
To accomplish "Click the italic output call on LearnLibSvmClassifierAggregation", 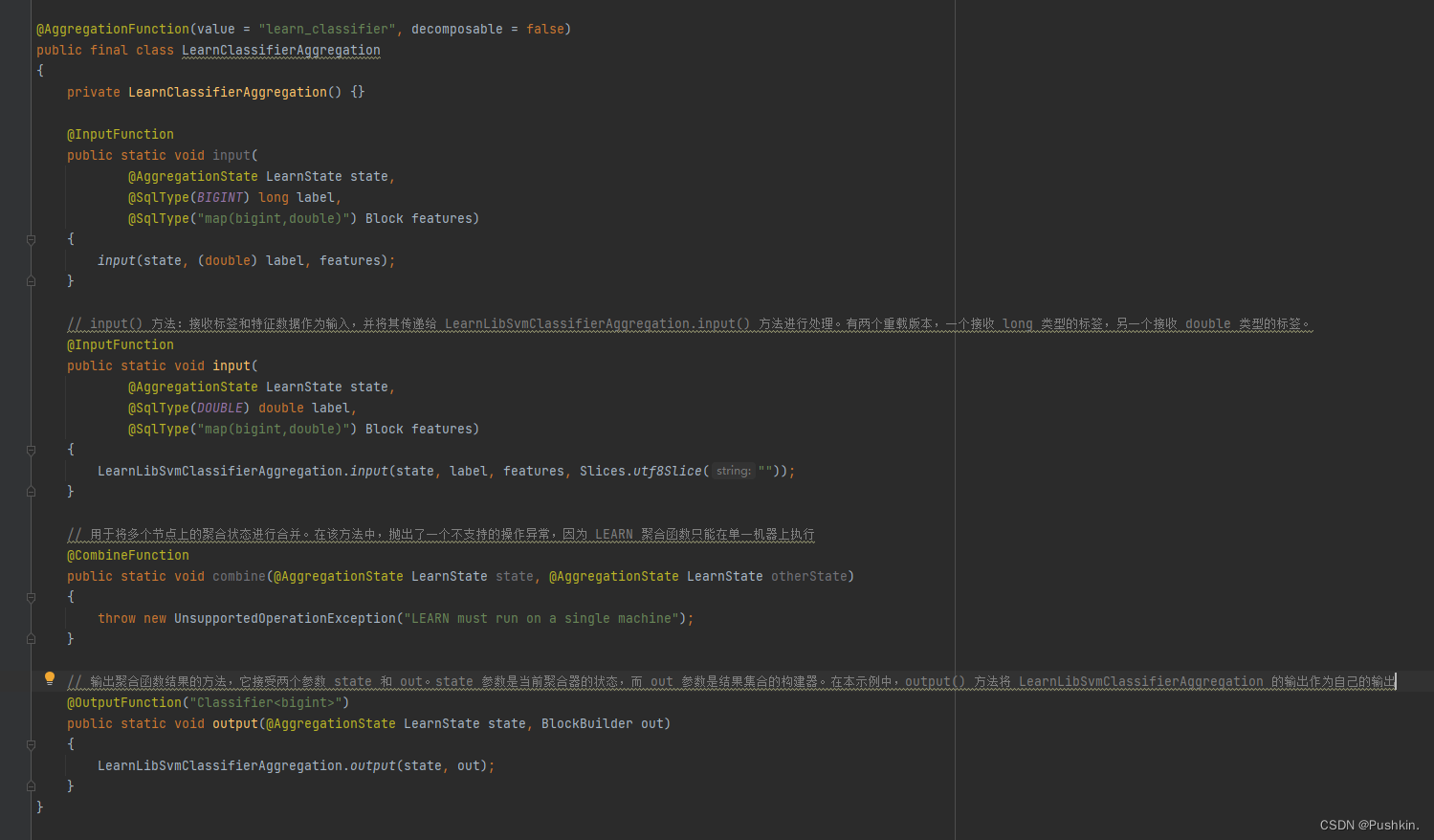I will [373, 766].
